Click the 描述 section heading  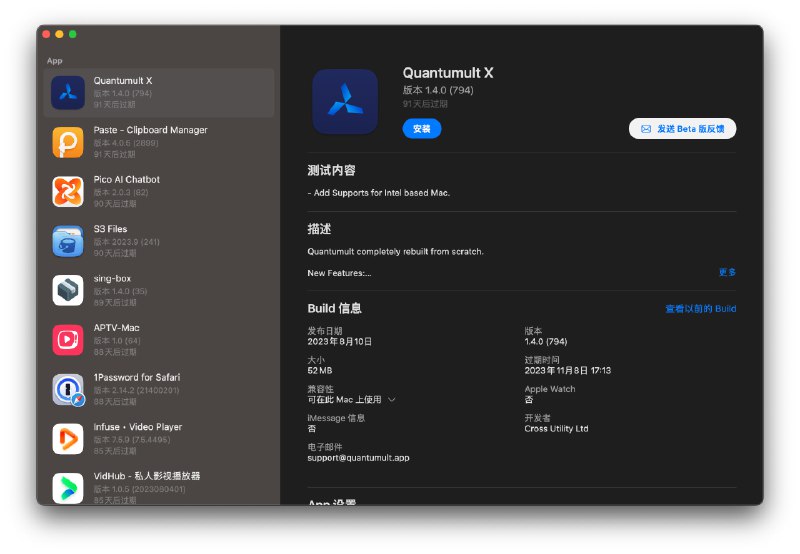point(319,229)
